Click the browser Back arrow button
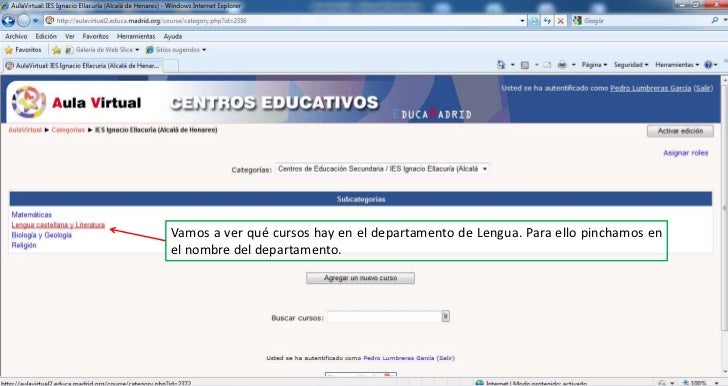The height and width of the screenshot is (386, 728). pos(8,20)
